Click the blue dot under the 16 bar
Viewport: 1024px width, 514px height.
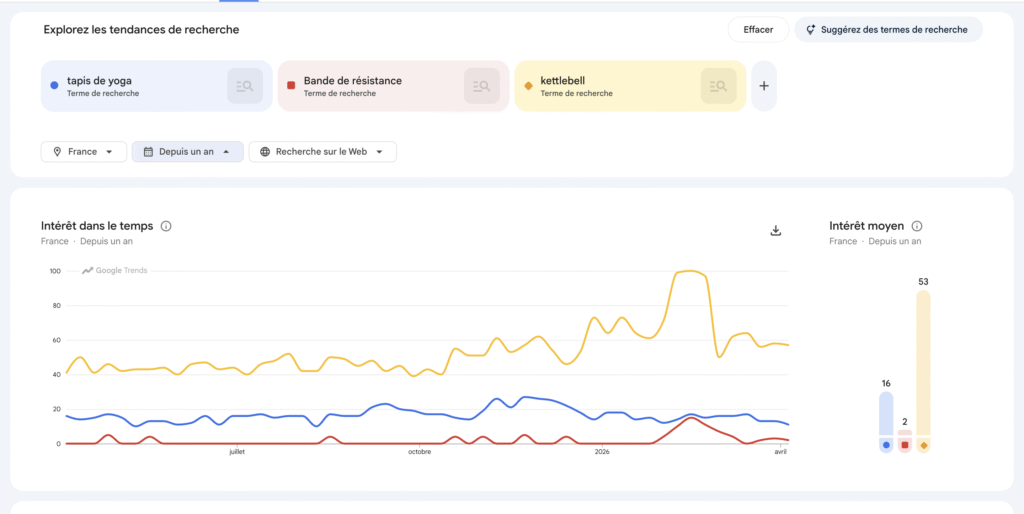[x=886, y=445]
